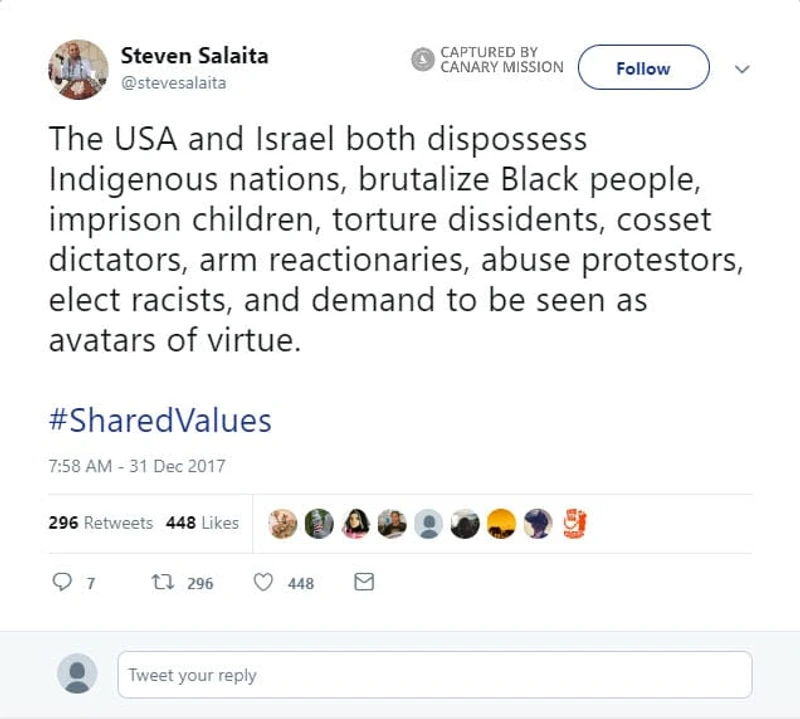Open the list of 296 Retweets
The width and height of the screenshot is (800, 719).
click(103, 523)
